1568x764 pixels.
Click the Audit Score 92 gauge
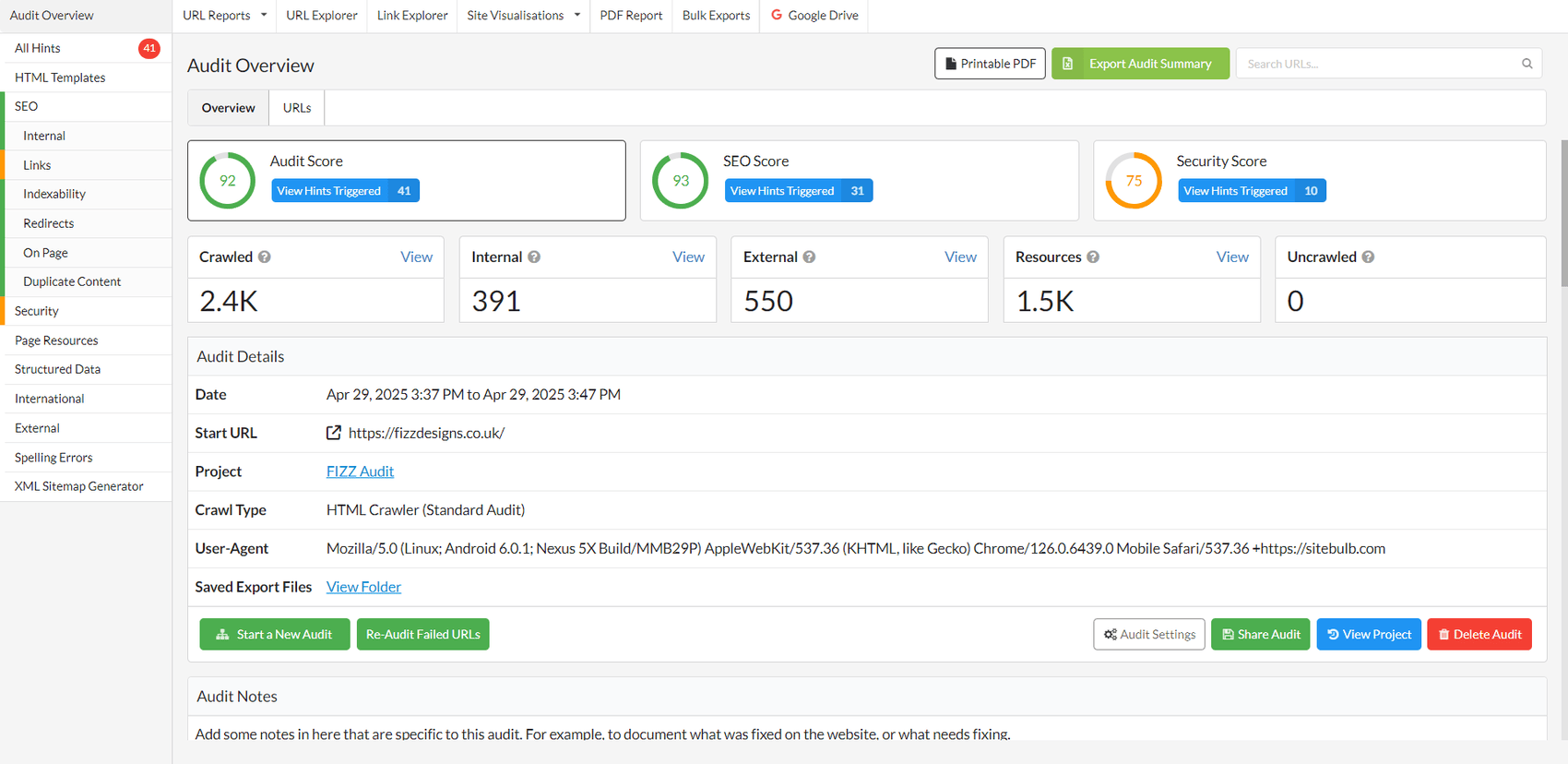228,181
